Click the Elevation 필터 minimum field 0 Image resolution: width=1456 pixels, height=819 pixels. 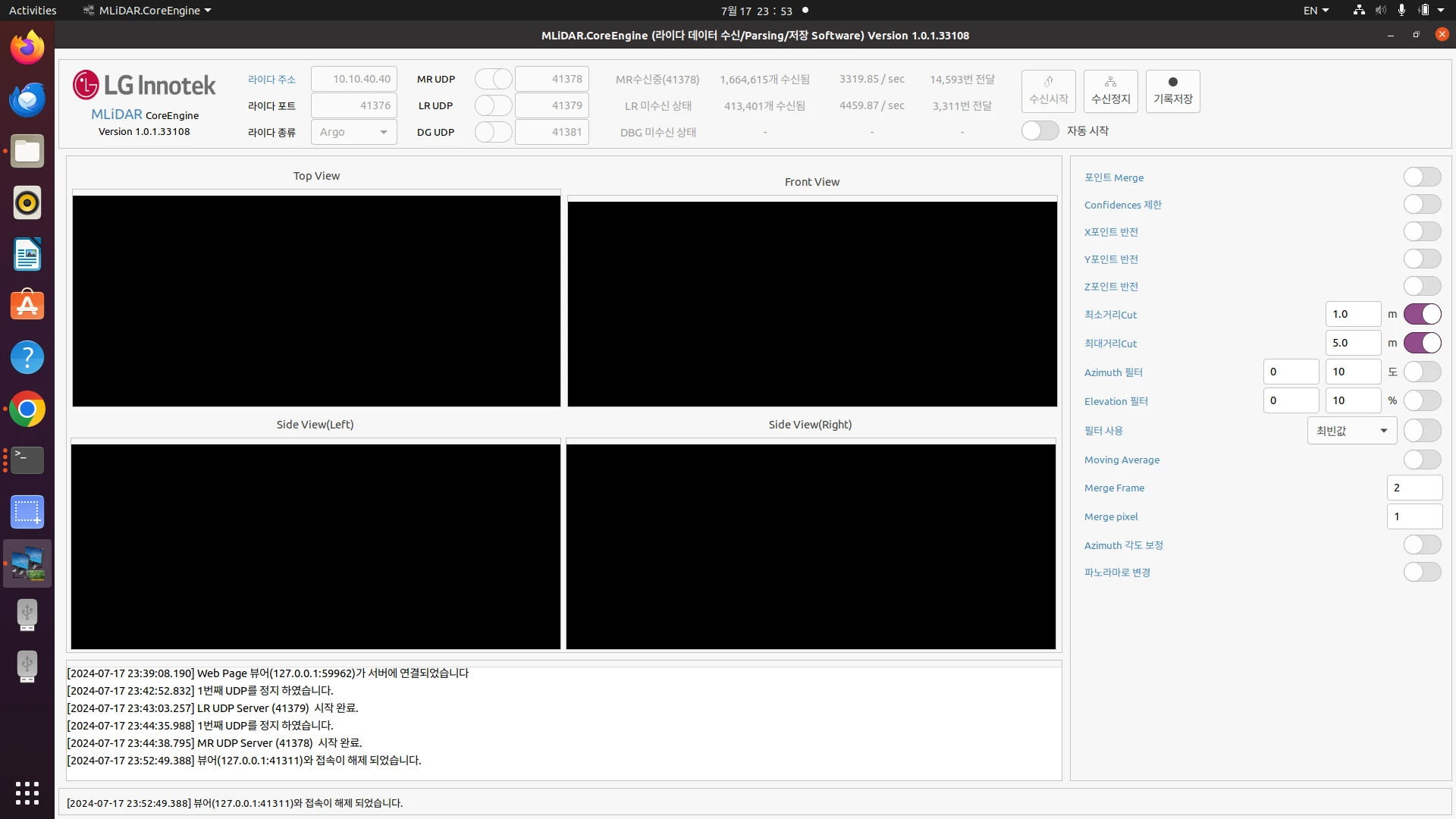point(1291,400)
